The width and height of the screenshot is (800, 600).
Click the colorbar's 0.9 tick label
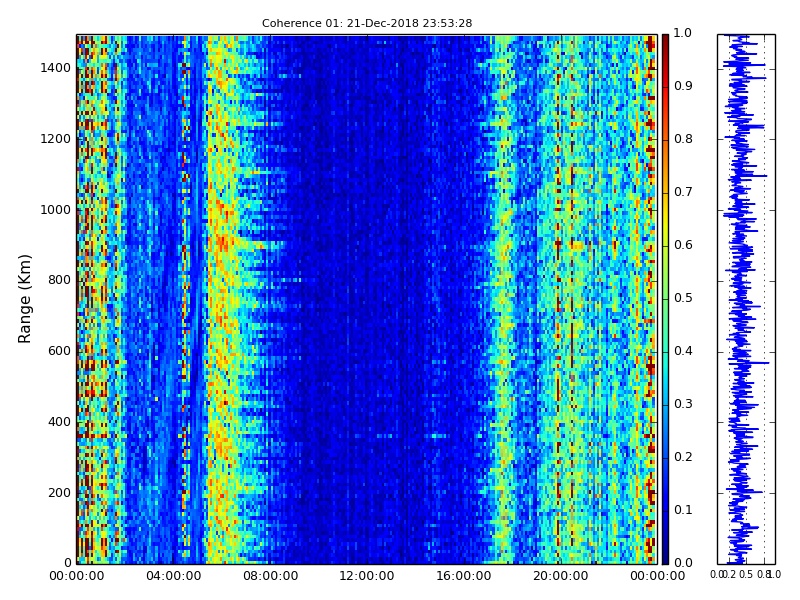tap(683, 86)
